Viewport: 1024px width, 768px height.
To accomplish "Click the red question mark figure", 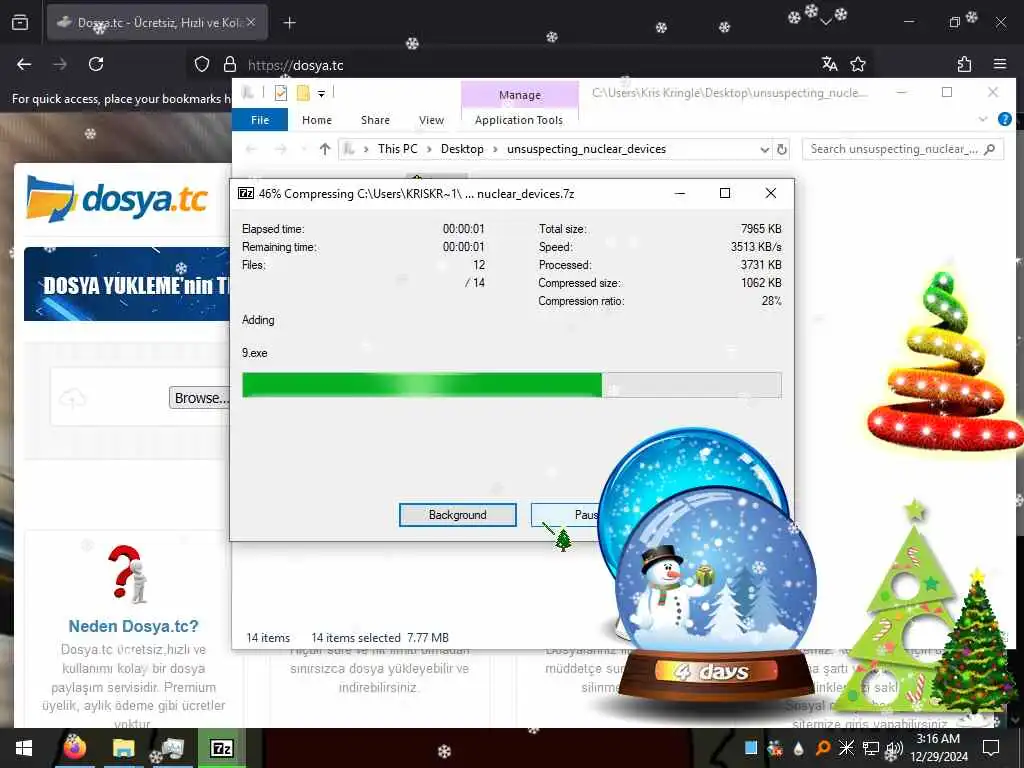I will [x=129, y=574].
